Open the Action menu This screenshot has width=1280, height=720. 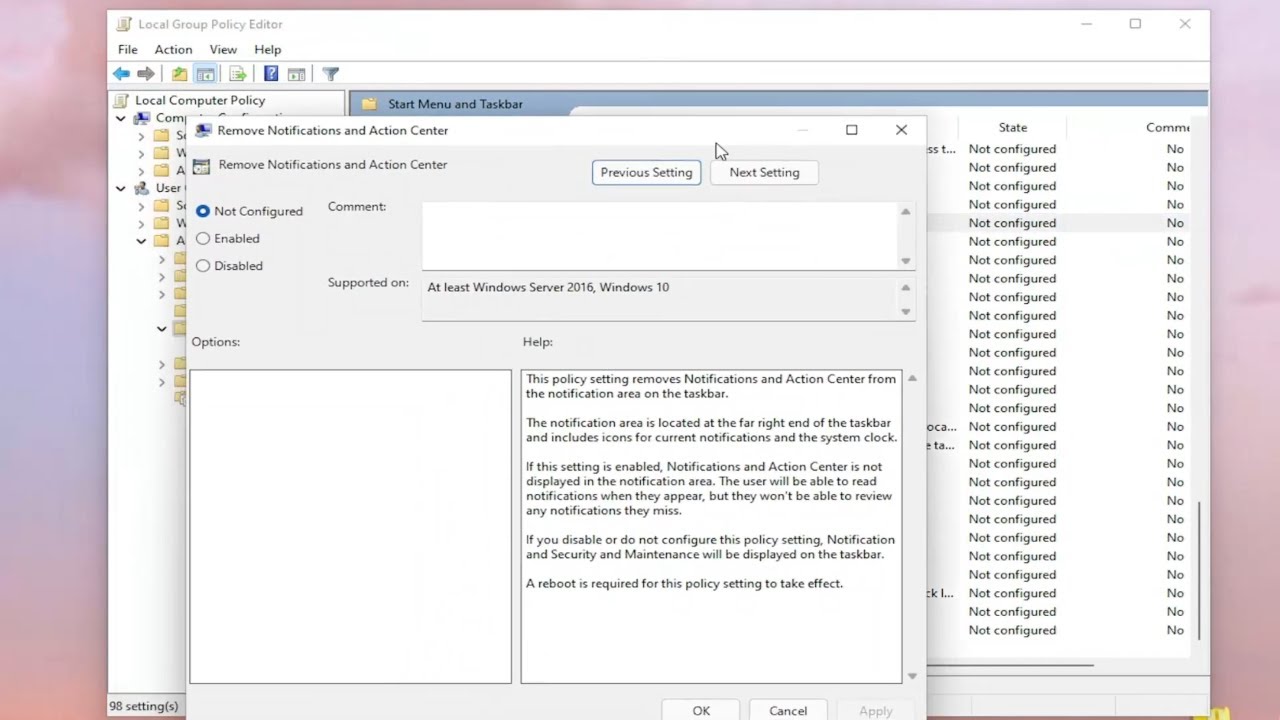coord(173,49)
